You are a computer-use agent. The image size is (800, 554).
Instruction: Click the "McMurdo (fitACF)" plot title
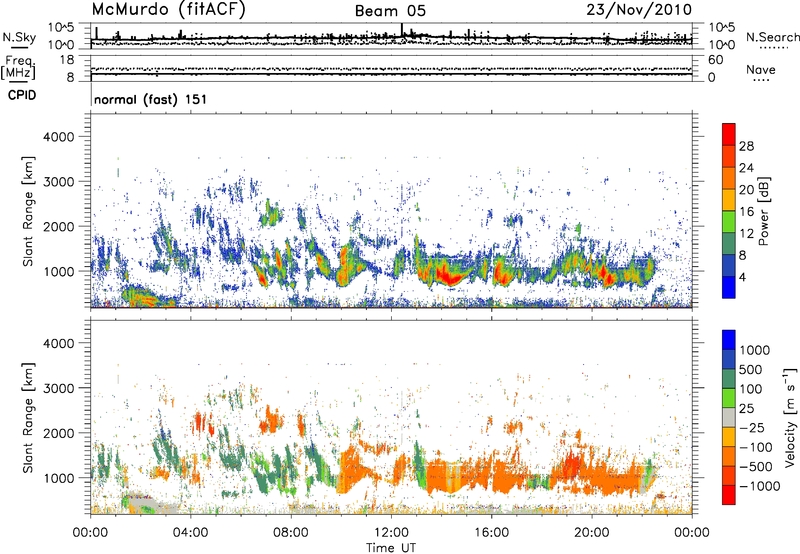tap(168, 10)
